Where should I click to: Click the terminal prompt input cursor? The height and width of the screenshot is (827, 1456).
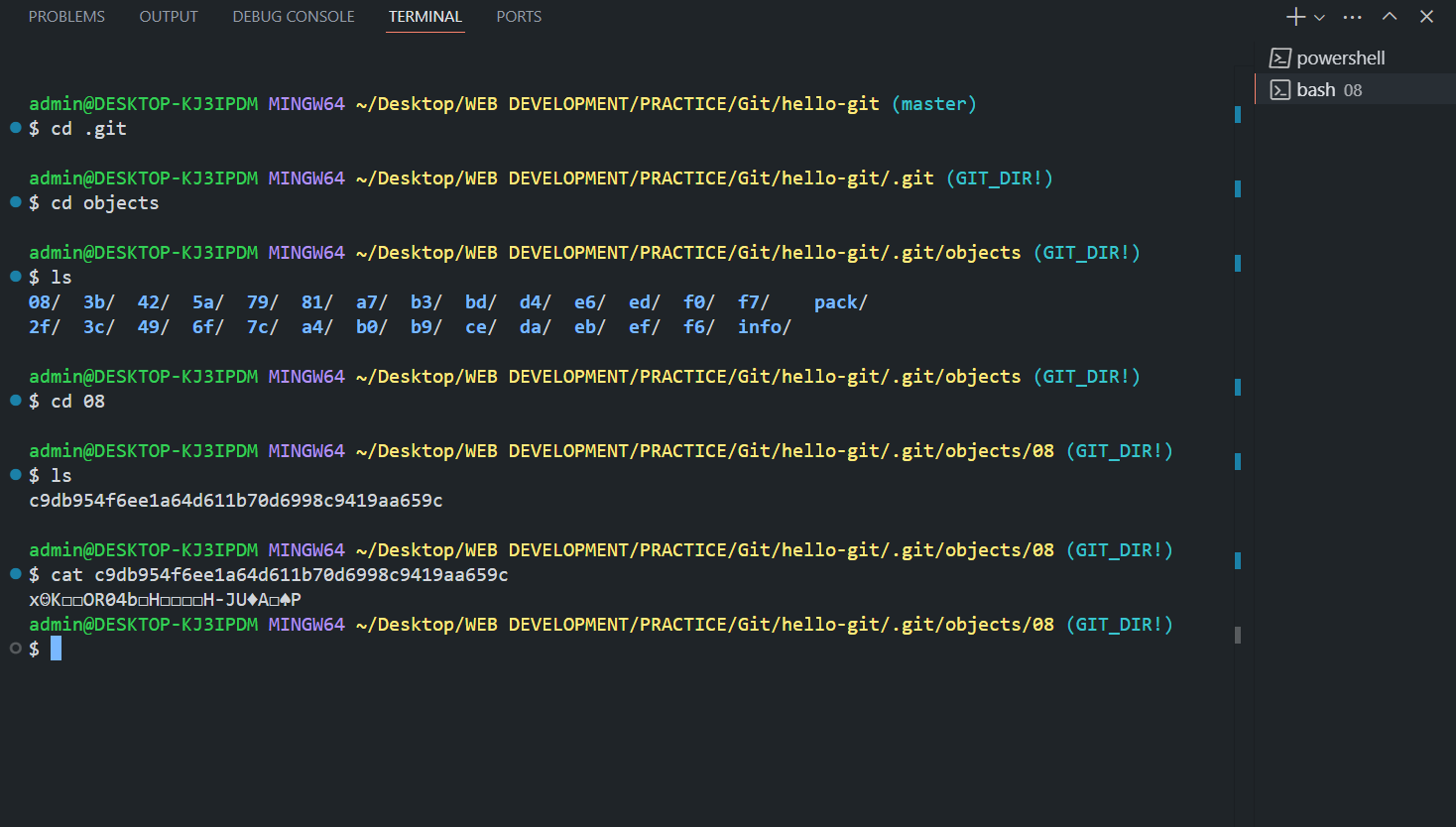57,648
